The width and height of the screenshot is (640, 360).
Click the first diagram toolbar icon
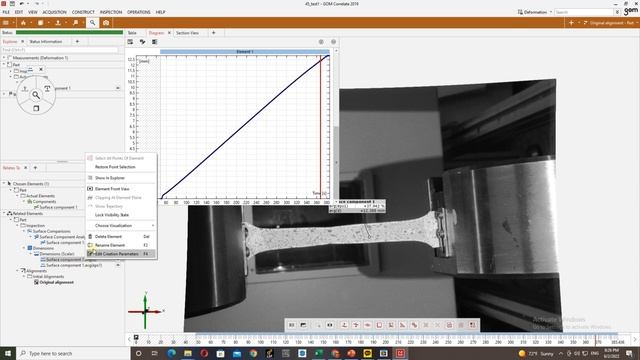coord(130,42)
